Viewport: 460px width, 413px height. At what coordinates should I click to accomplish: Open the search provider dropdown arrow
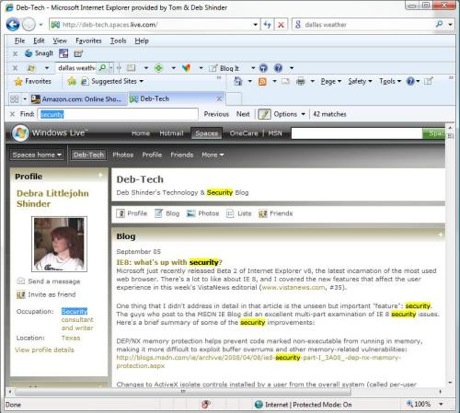tap(450, 24)
